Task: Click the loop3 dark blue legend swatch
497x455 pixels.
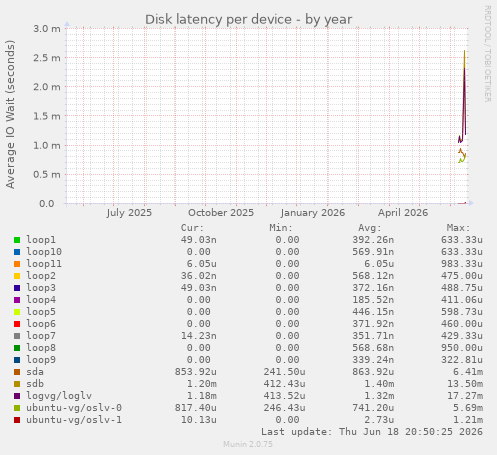Action: click(x=17, y=288)
